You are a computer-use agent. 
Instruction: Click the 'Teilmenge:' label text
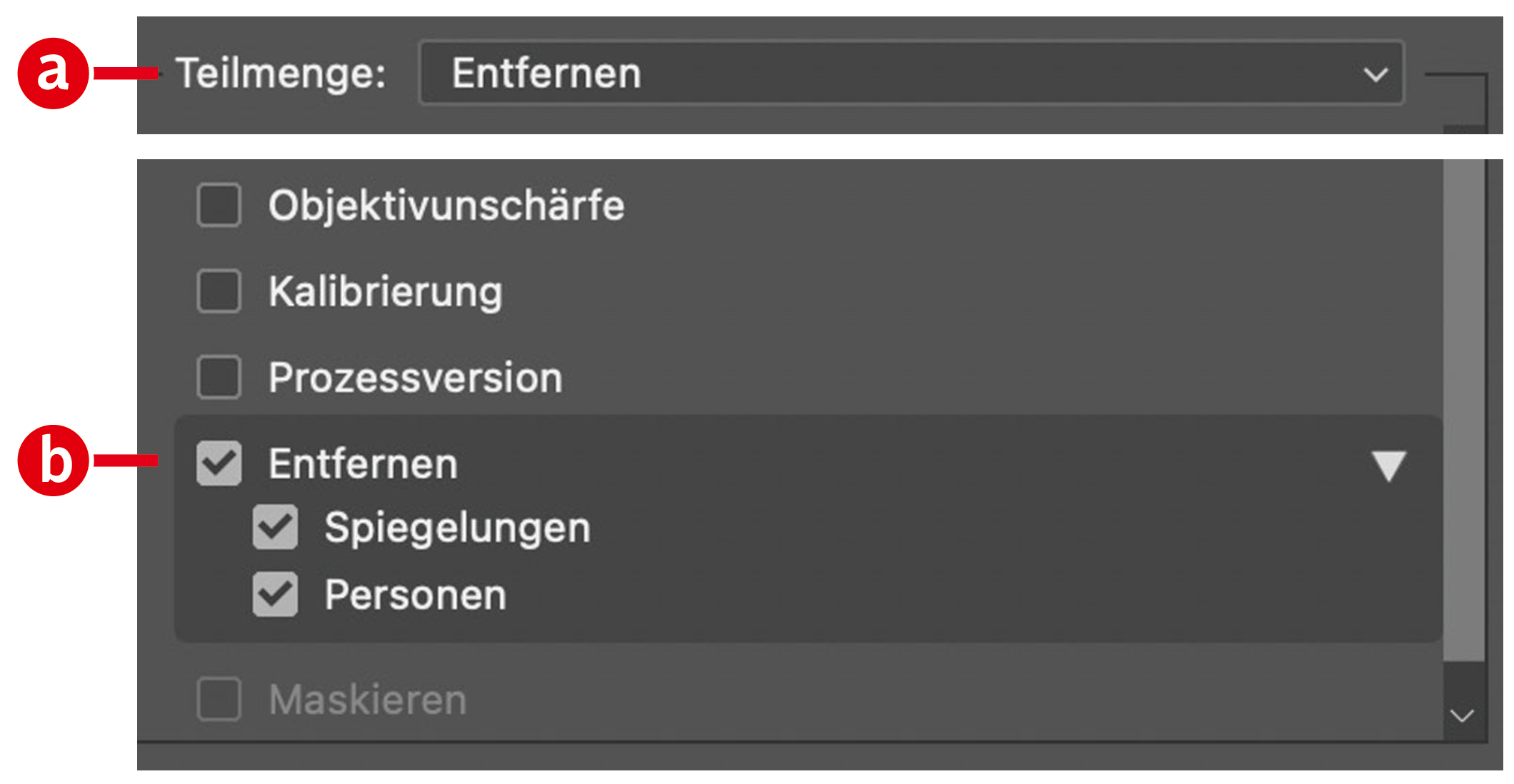[281, 74]
